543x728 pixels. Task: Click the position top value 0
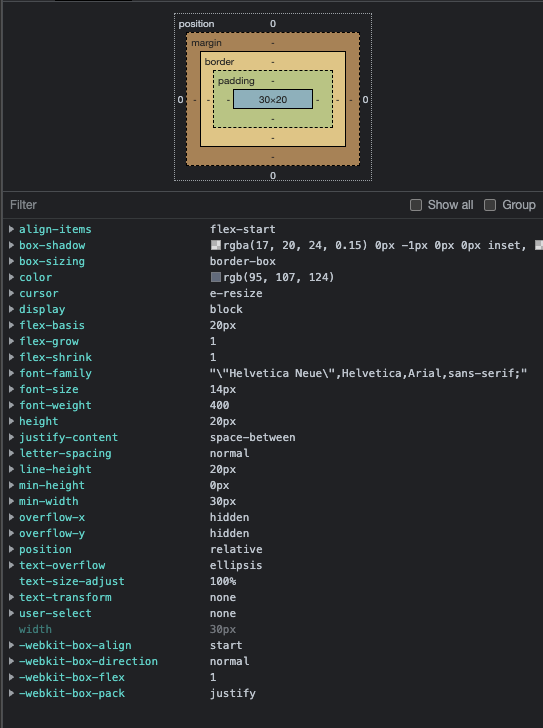tap(273, 24)
